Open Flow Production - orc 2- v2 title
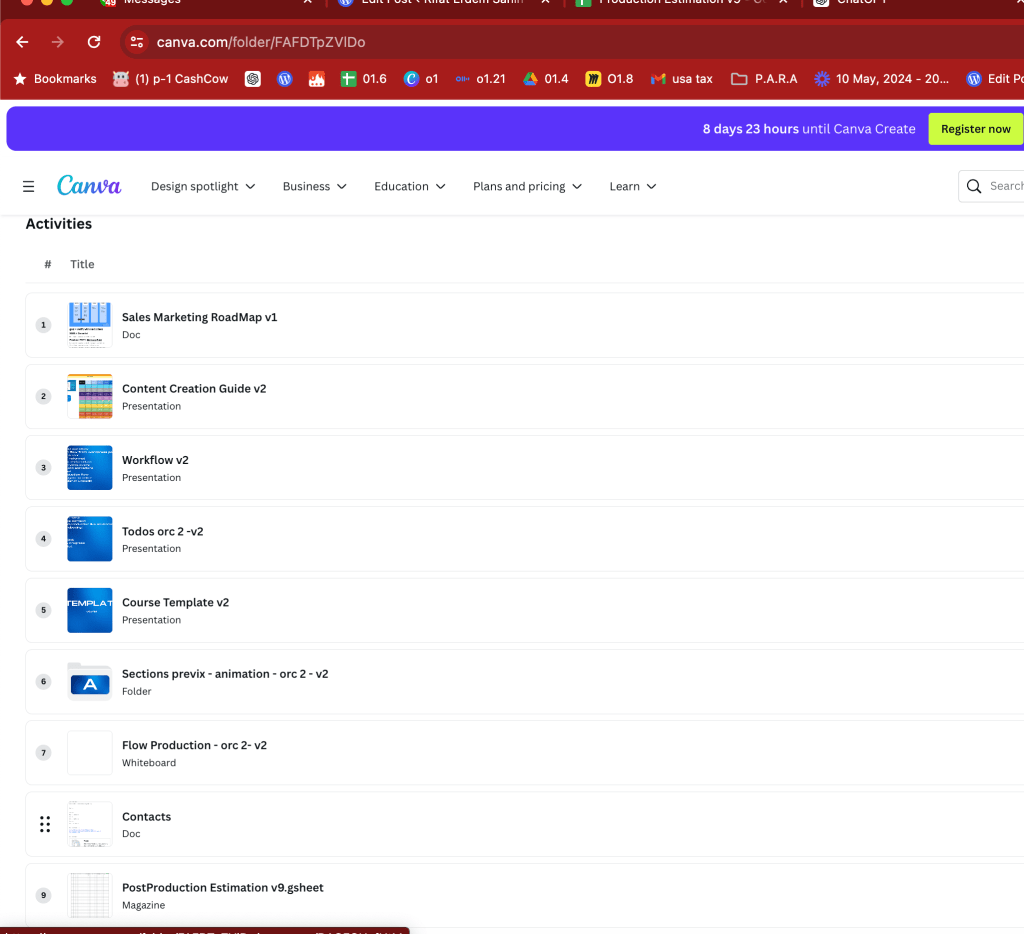Screen dimensions: 1024x934 (x=194, y=745)
